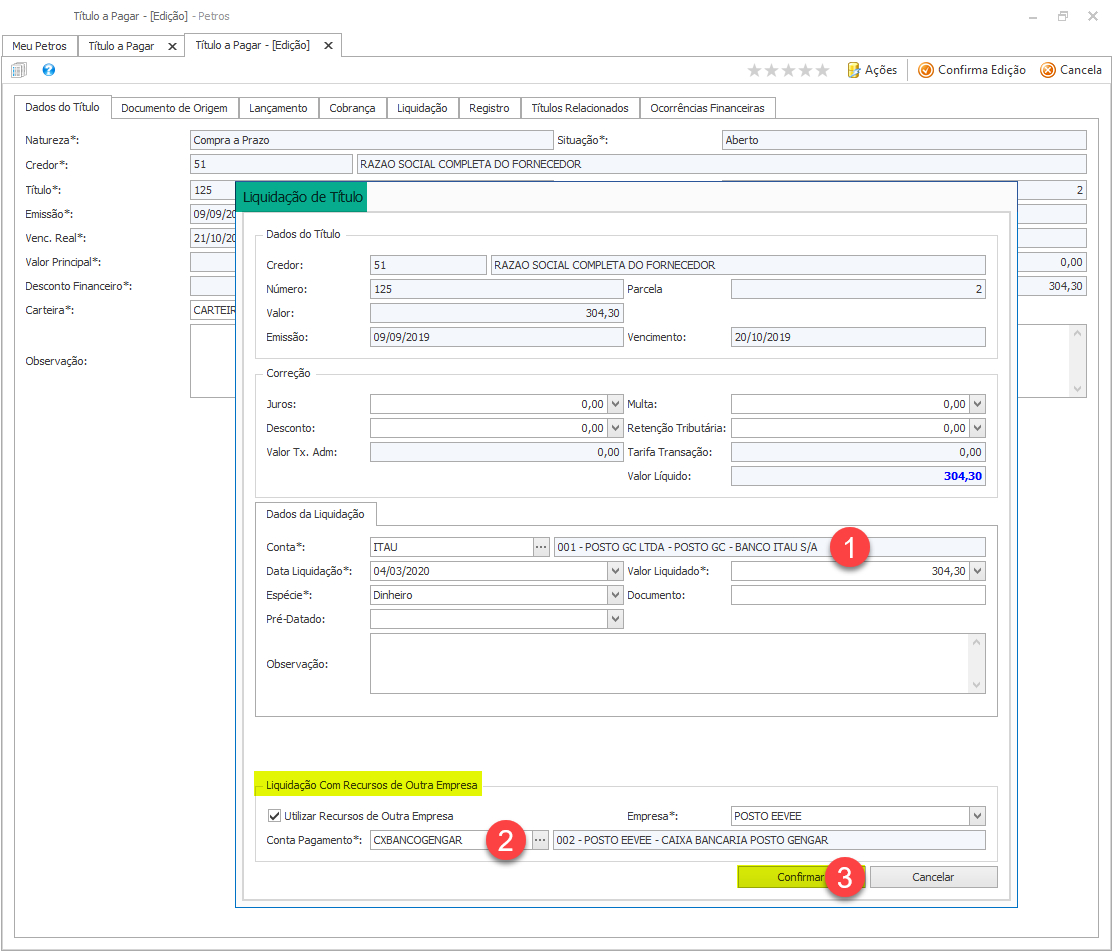Click the blue help question mark icon

tap(48, 70)
